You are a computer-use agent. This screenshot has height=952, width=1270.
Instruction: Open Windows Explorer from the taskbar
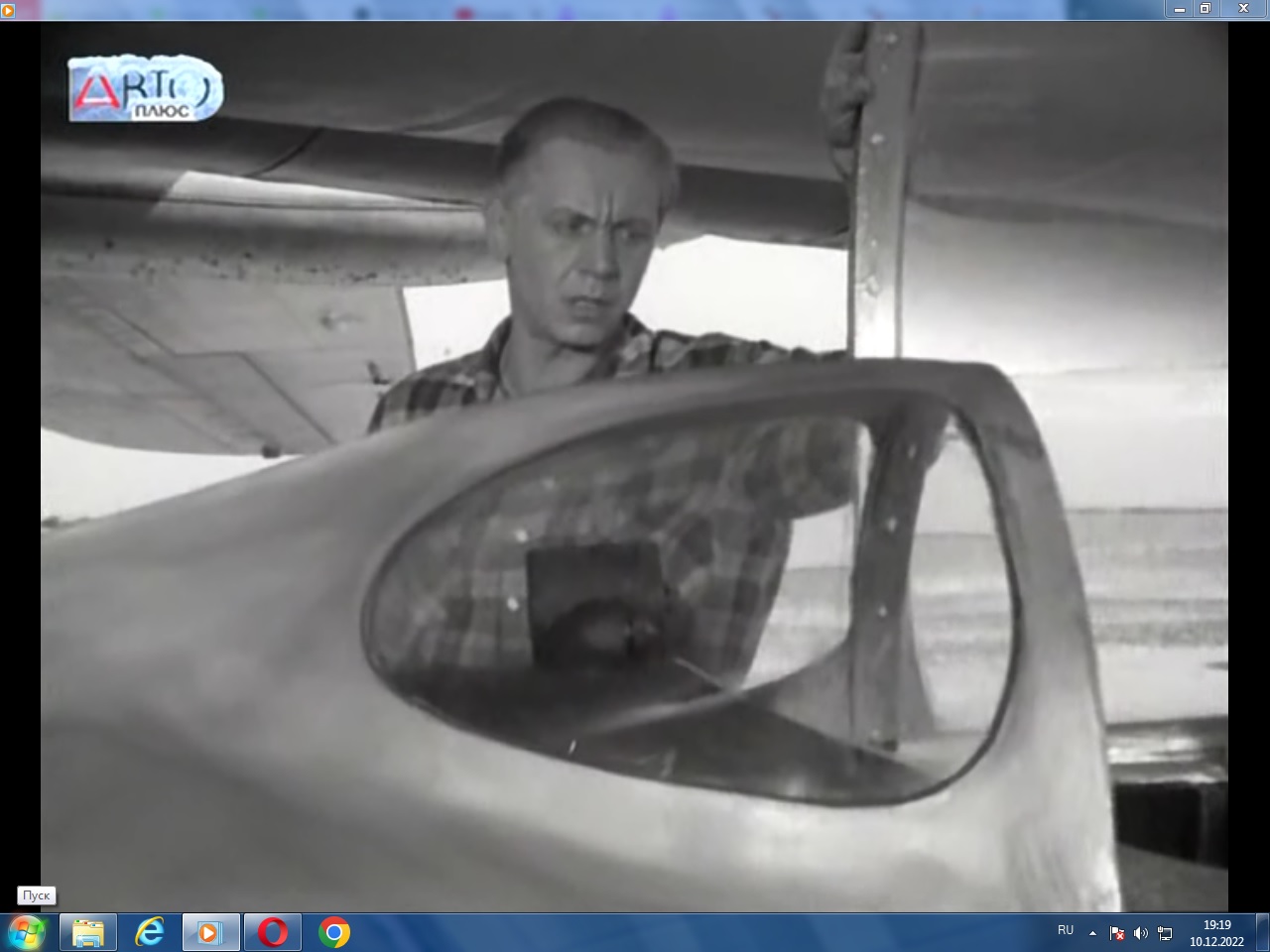88,932
